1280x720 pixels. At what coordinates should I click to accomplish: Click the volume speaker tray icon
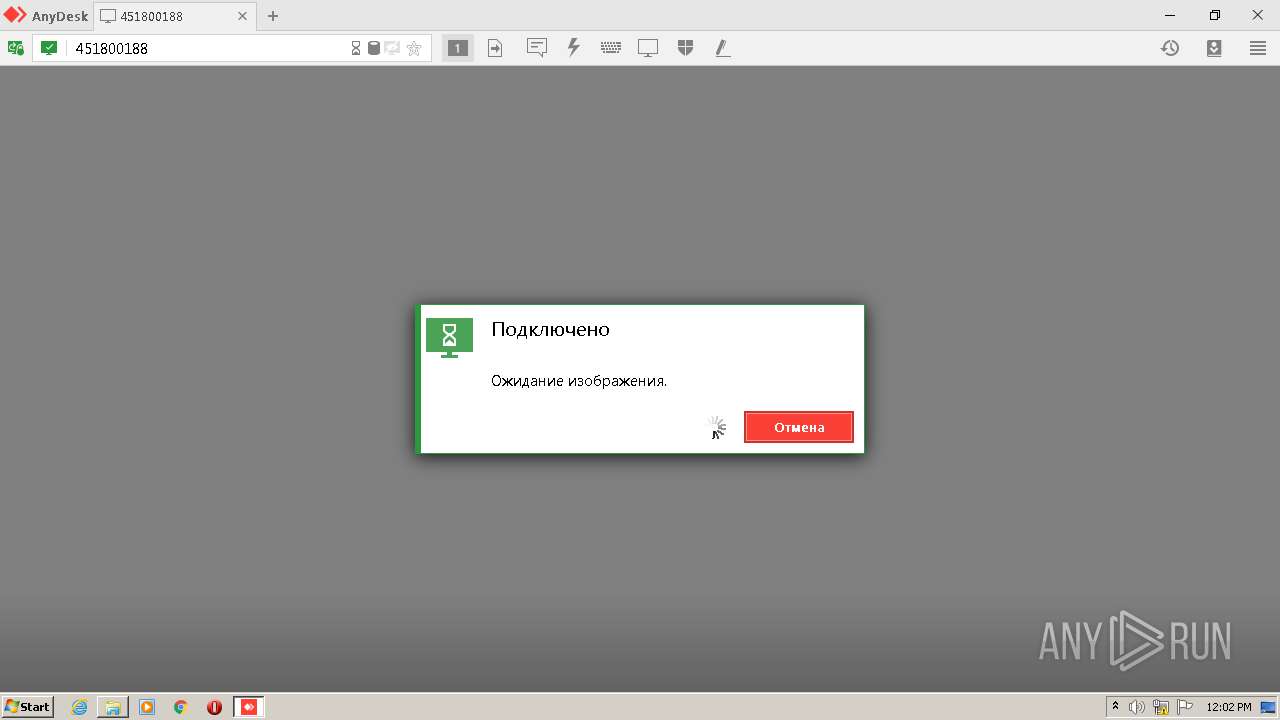pos(1137,707)
